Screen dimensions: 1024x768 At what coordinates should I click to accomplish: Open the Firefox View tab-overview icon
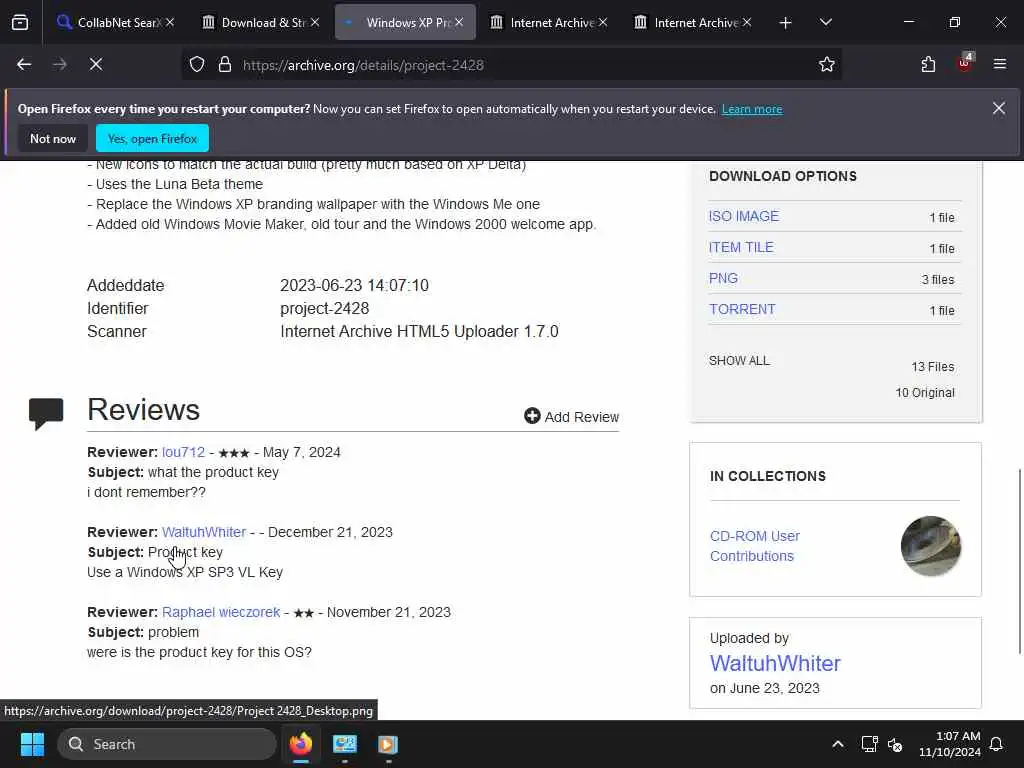[x=20, y=23]
